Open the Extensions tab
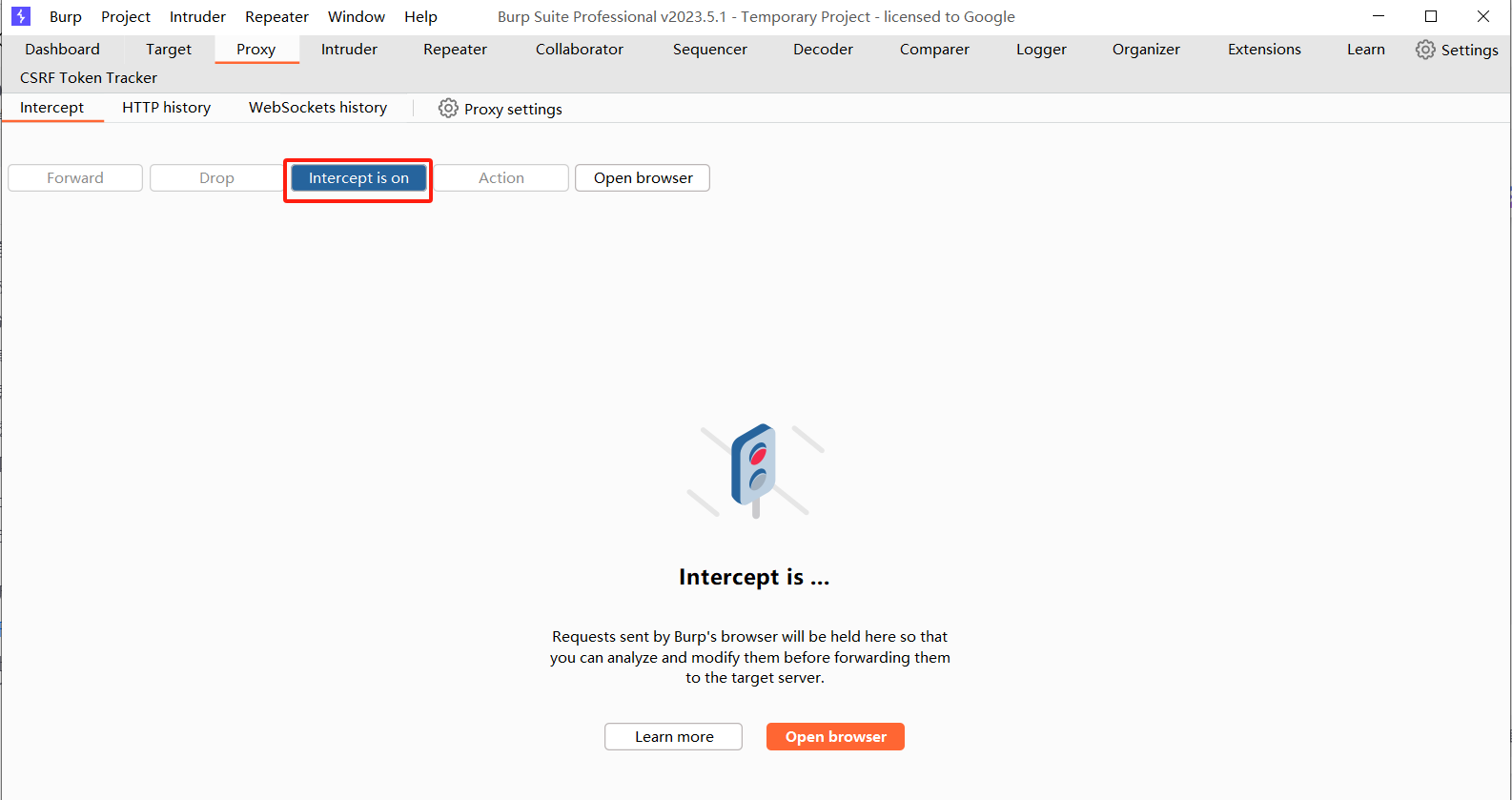 point(1264,50)
